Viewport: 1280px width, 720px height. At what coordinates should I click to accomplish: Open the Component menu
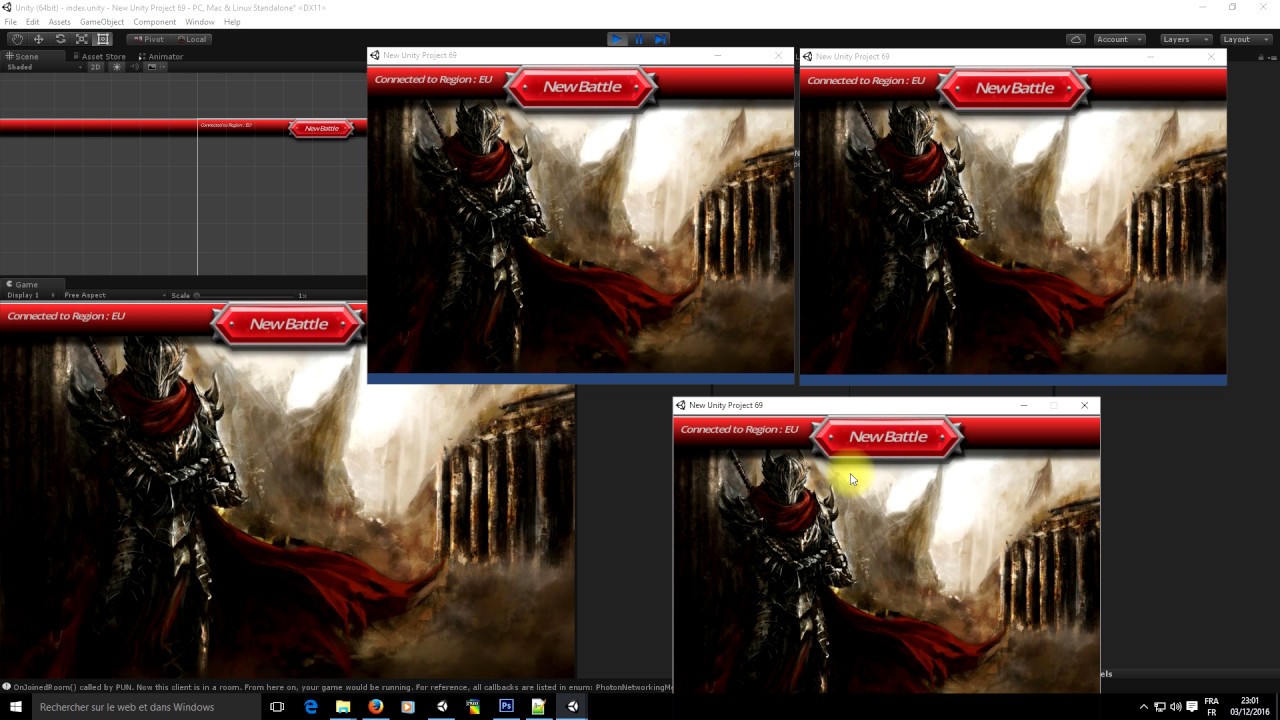tap(155, 22)
